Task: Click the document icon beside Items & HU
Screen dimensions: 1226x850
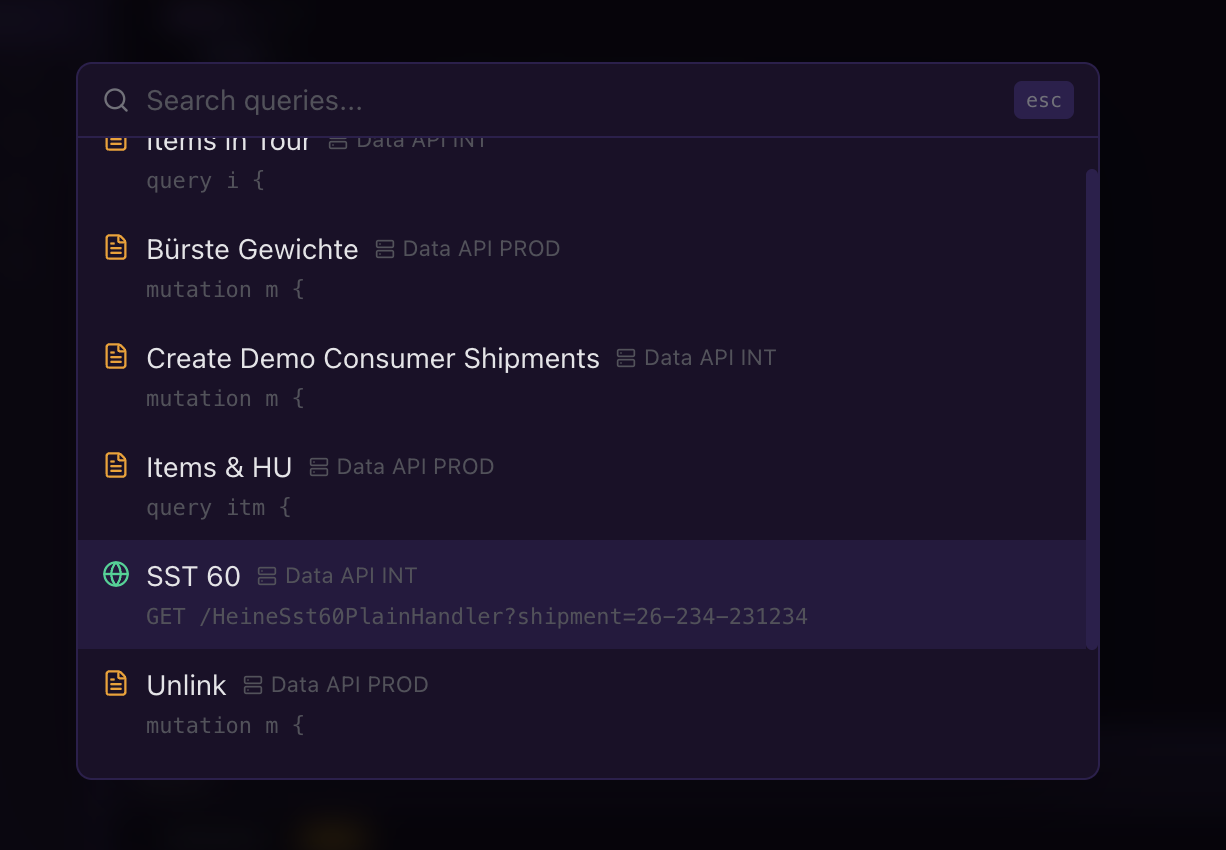Action: click(117, 464)
